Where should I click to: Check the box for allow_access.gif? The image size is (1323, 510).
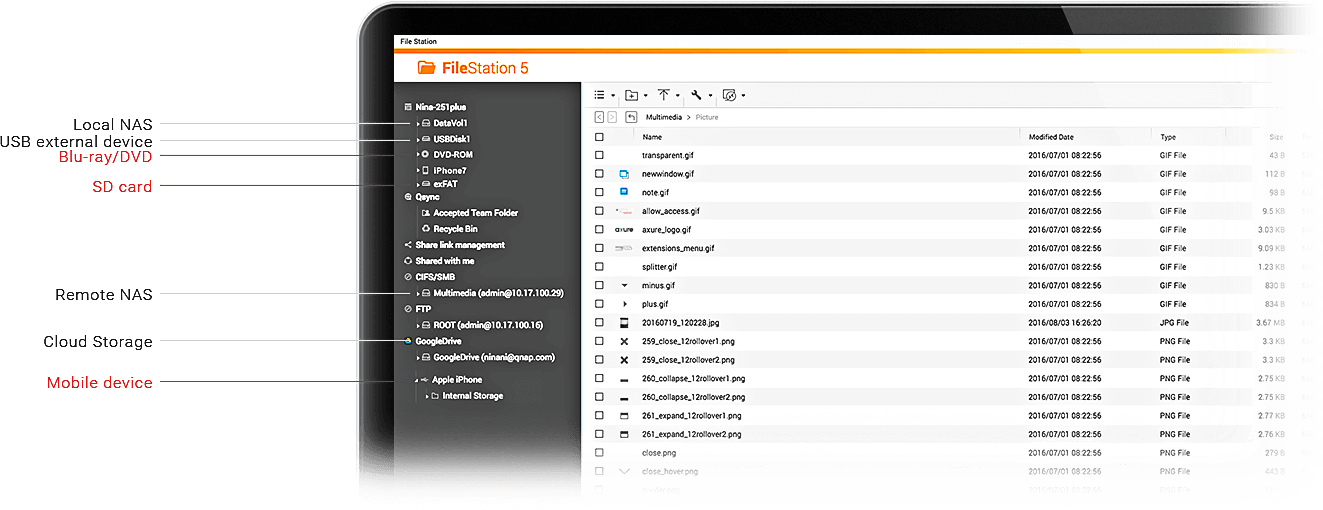(x=599, y=211)
